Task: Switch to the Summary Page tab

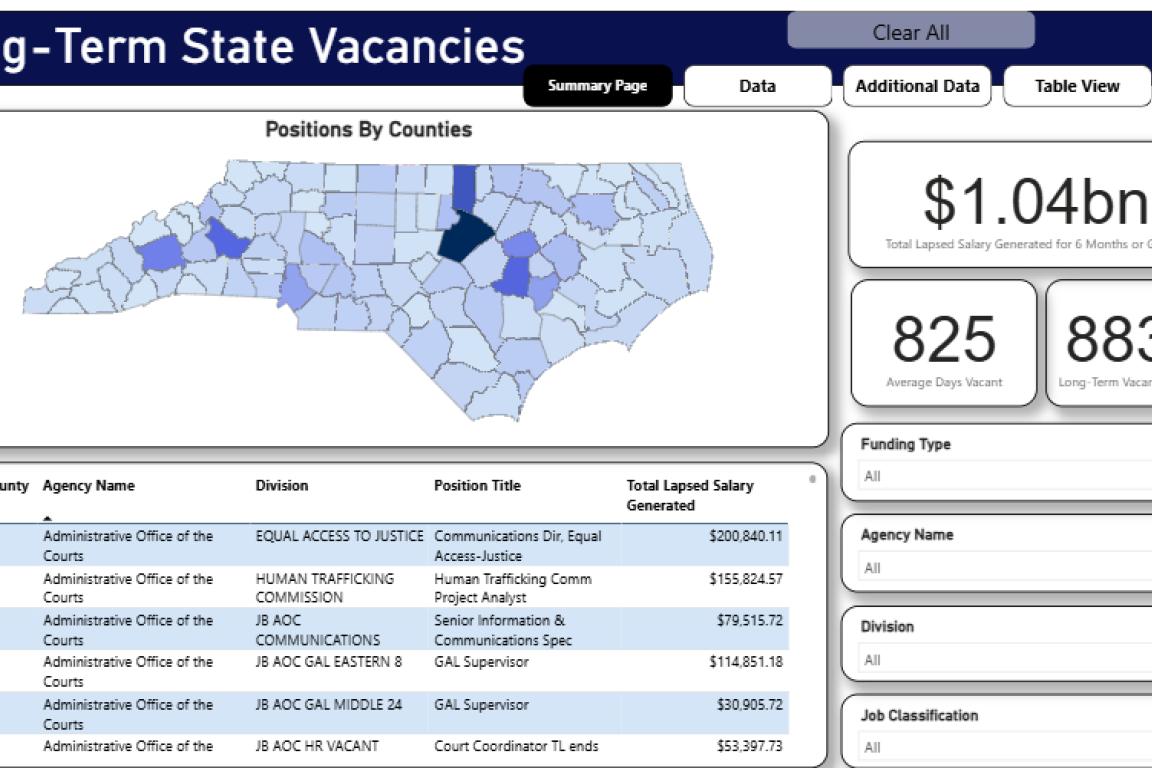Action: [597, 86]
